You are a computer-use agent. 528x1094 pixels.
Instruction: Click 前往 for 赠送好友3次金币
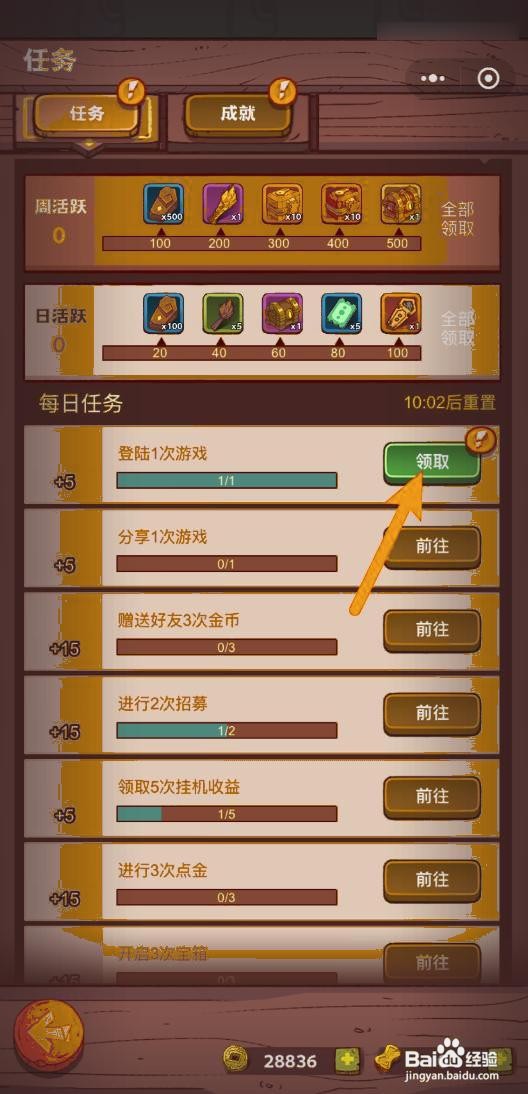pyautogui.click(x=432, y=630)
